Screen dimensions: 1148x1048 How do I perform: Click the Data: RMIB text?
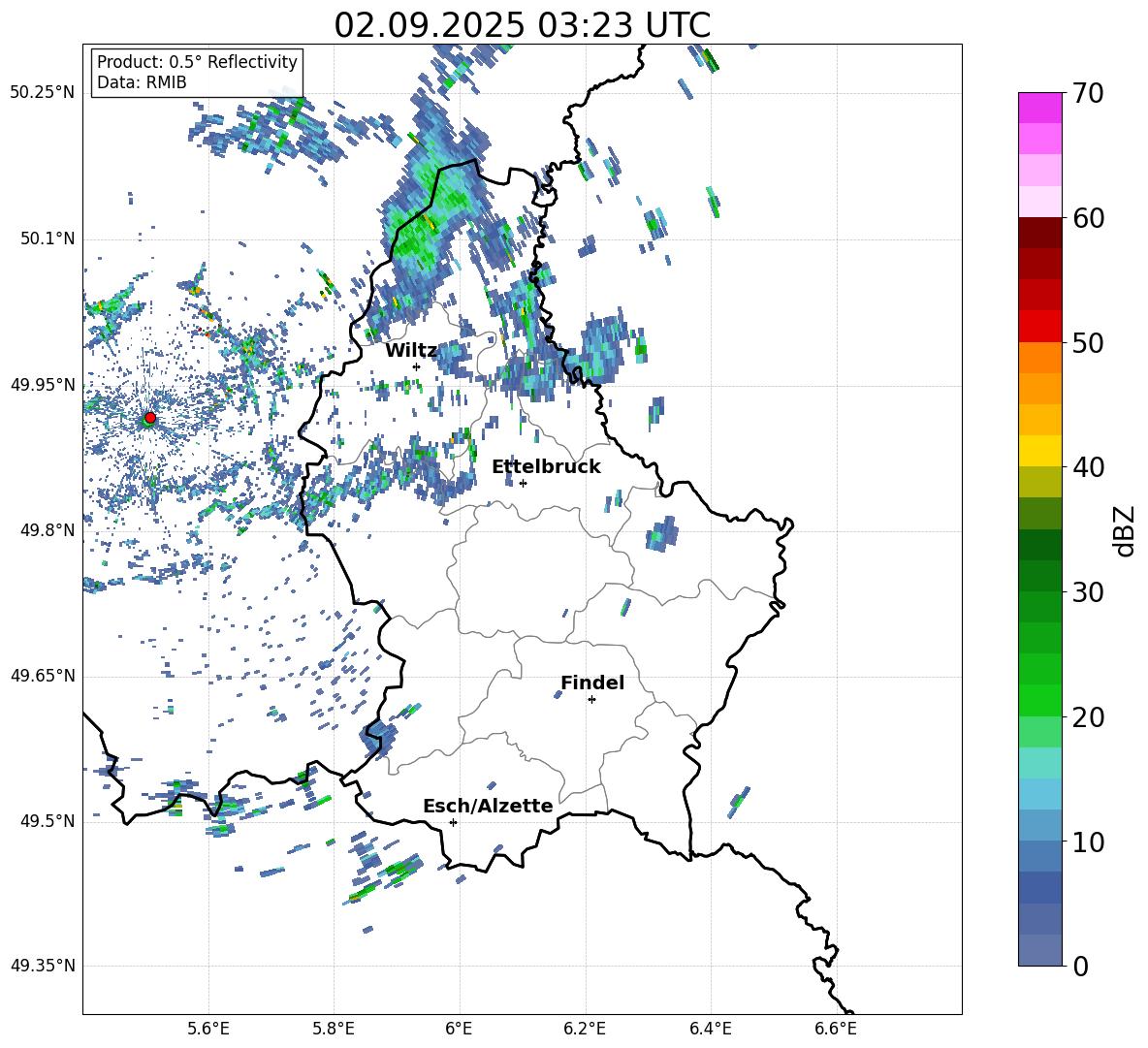pyautogui.click(x=142, y=82)
